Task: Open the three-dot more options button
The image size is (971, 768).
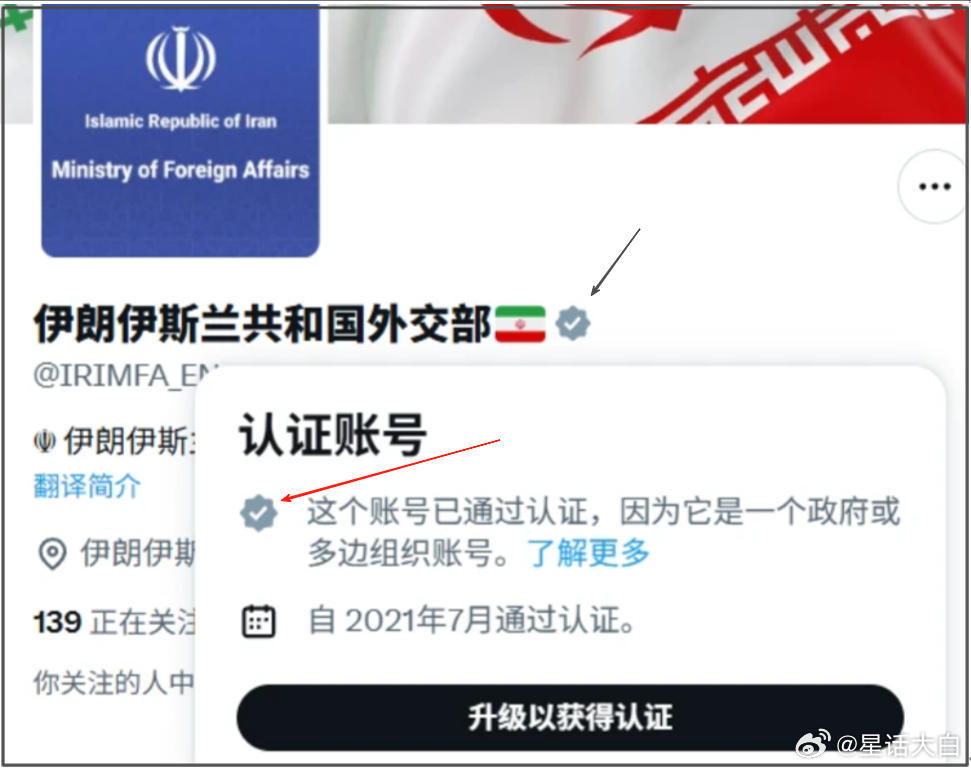Action: tap(934, 186)
